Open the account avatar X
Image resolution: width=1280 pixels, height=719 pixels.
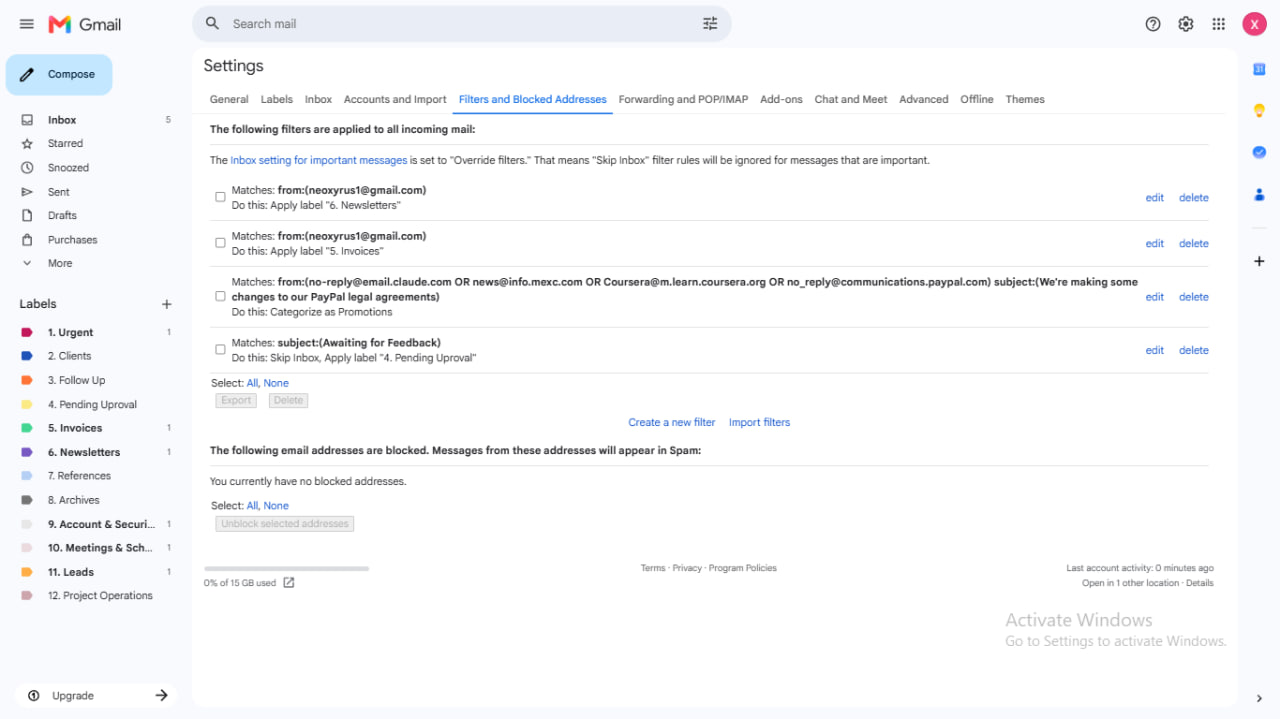[x=1254, y=24]
